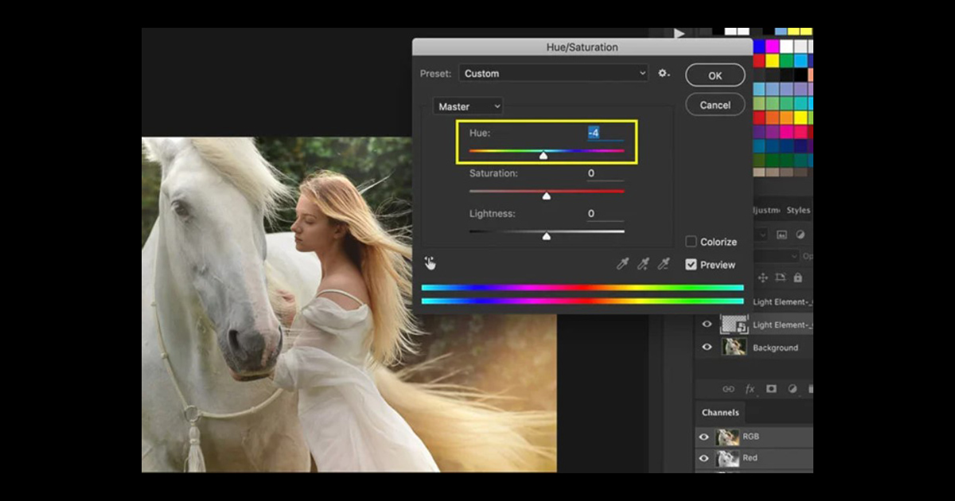
Task: Hide the selected Light Element layer
Action: click(707, 324)
